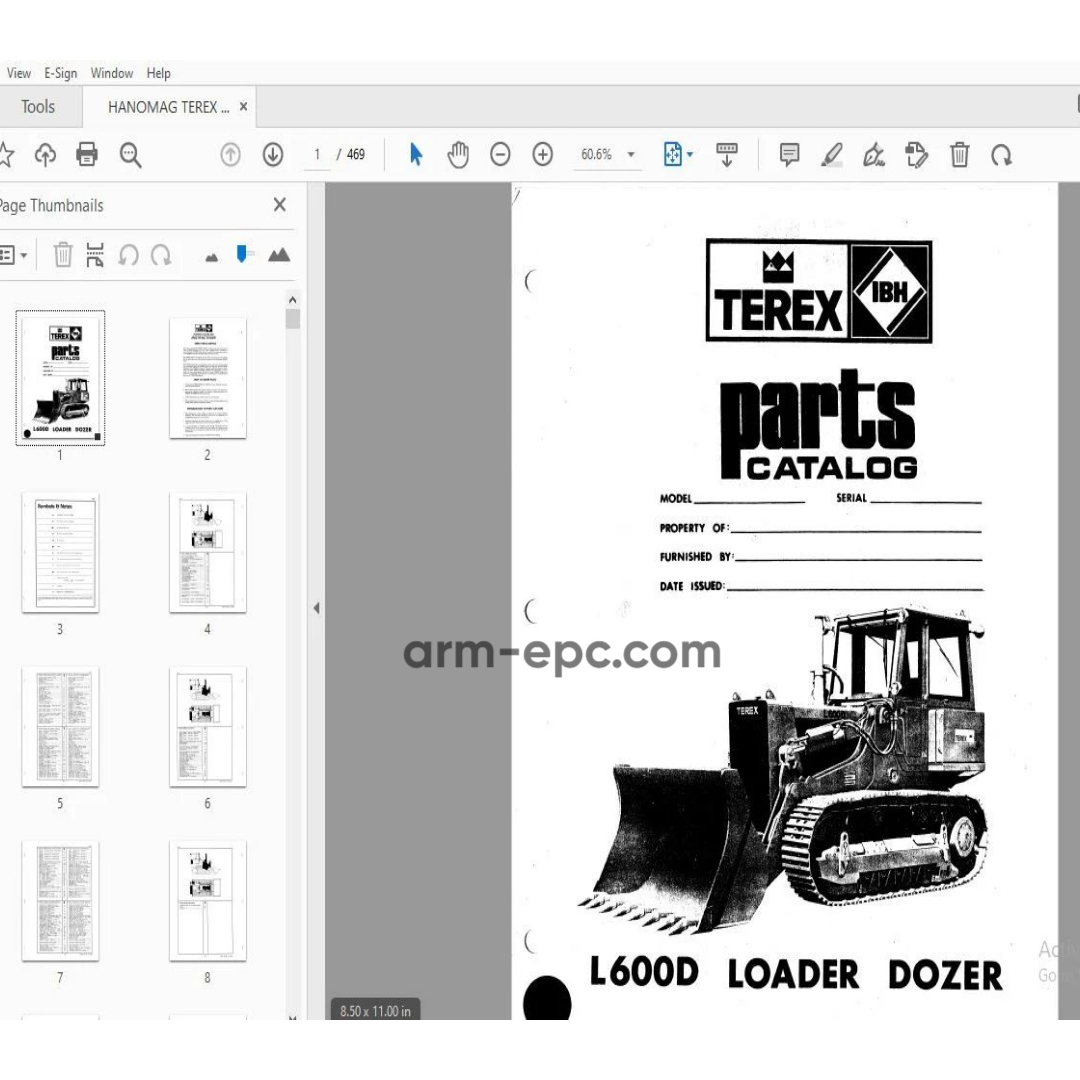Rotate pages clockwise in thumbnails panel
The height and width of the screenshot is (1080, 1080).
(161, 255)
